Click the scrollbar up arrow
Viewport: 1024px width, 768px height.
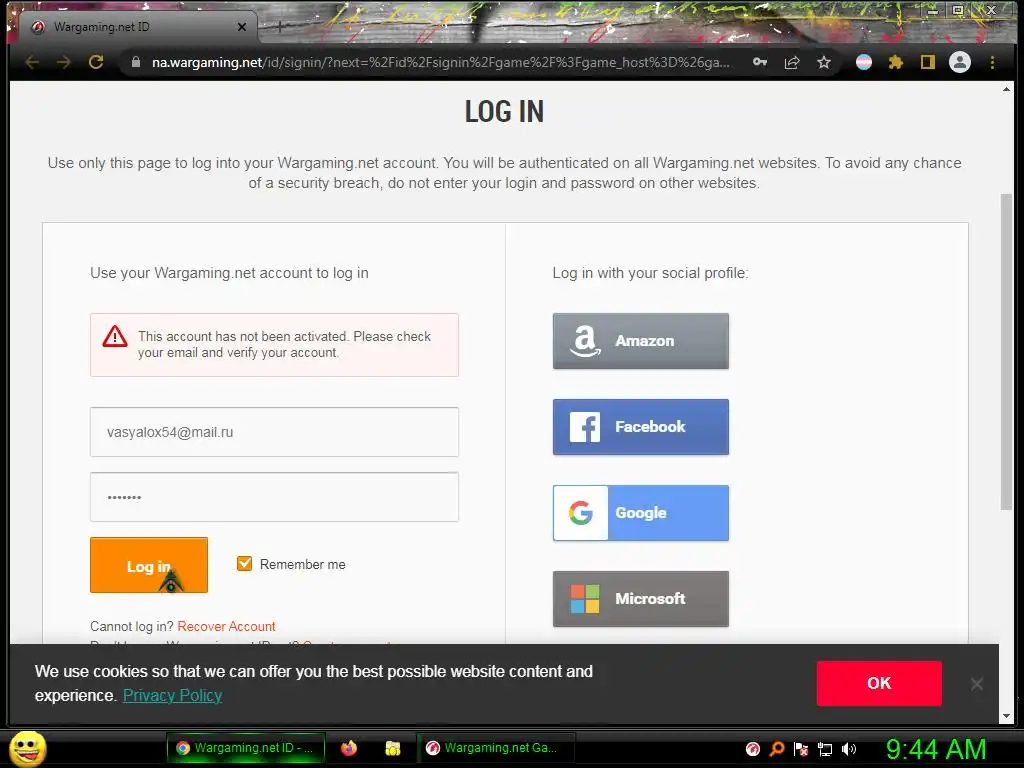coord(1006,89)
